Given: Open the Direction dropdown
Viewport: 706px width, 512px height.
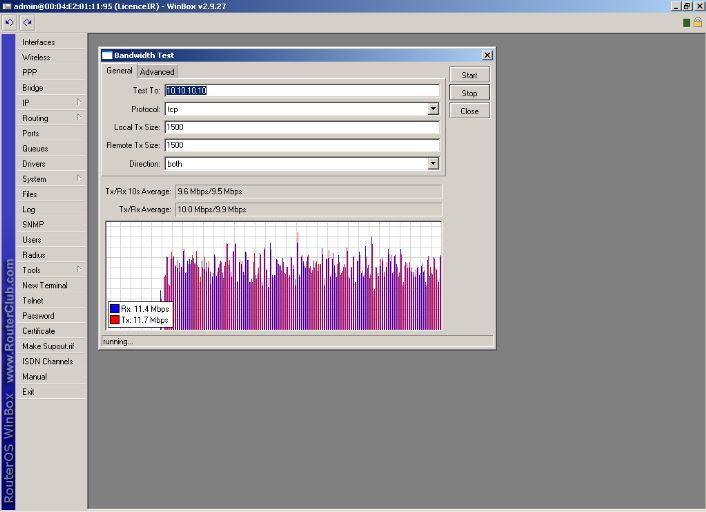Looking at the screenshot, I should (x=433, y=163).
